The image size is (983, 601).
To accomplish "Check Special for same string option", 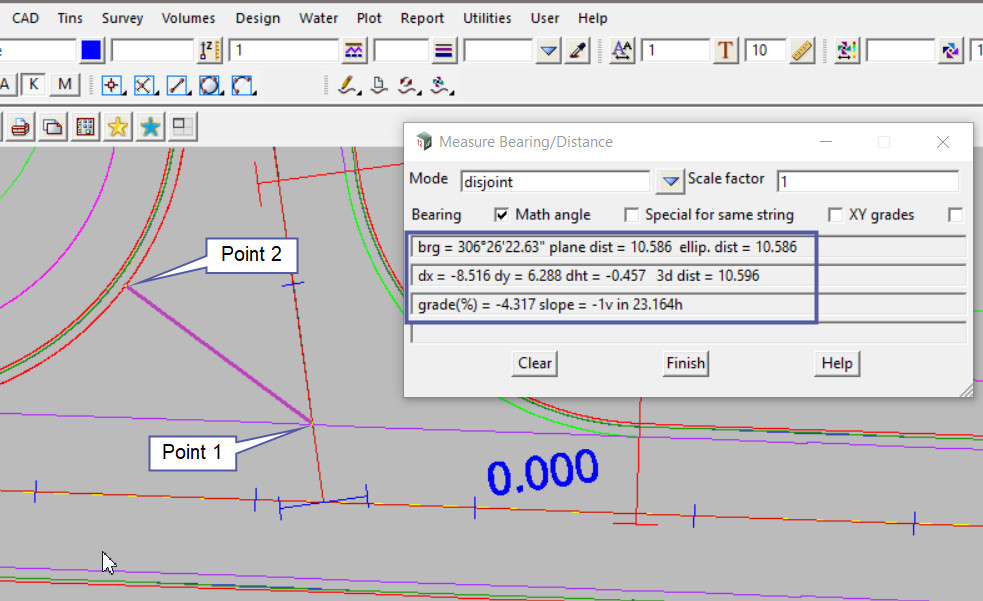I will (x=631, y=215).
